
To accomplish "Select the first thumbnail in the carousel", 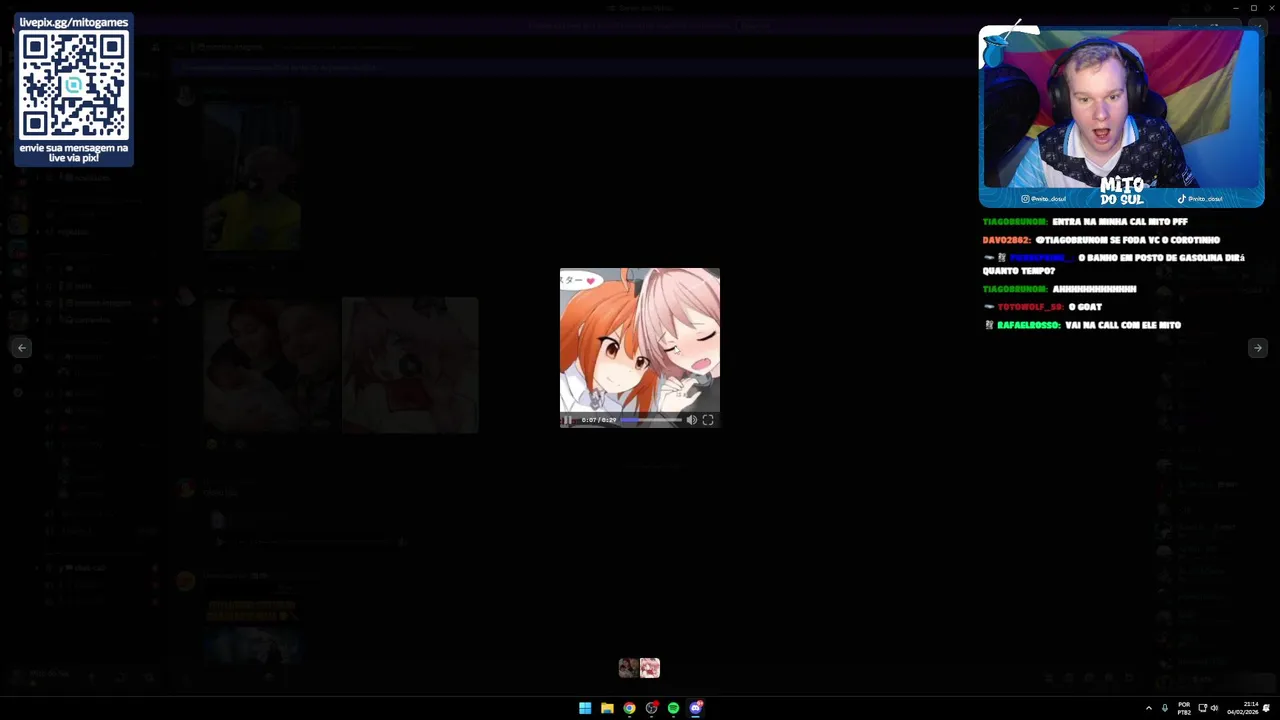I will (x=628, y=668).
